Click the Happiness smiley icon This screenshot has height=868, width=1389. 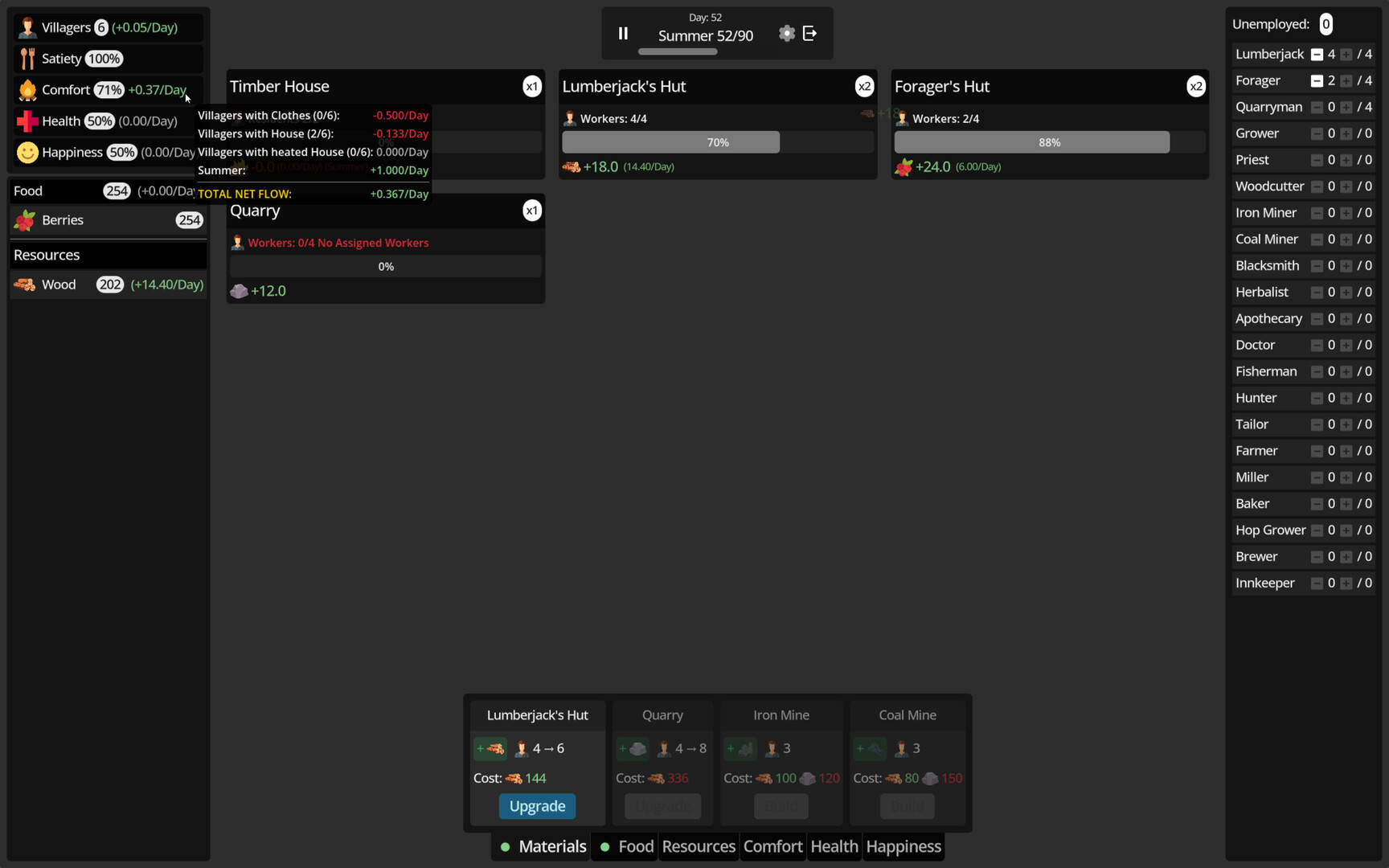pyautogui.click(x=27, y=153)
